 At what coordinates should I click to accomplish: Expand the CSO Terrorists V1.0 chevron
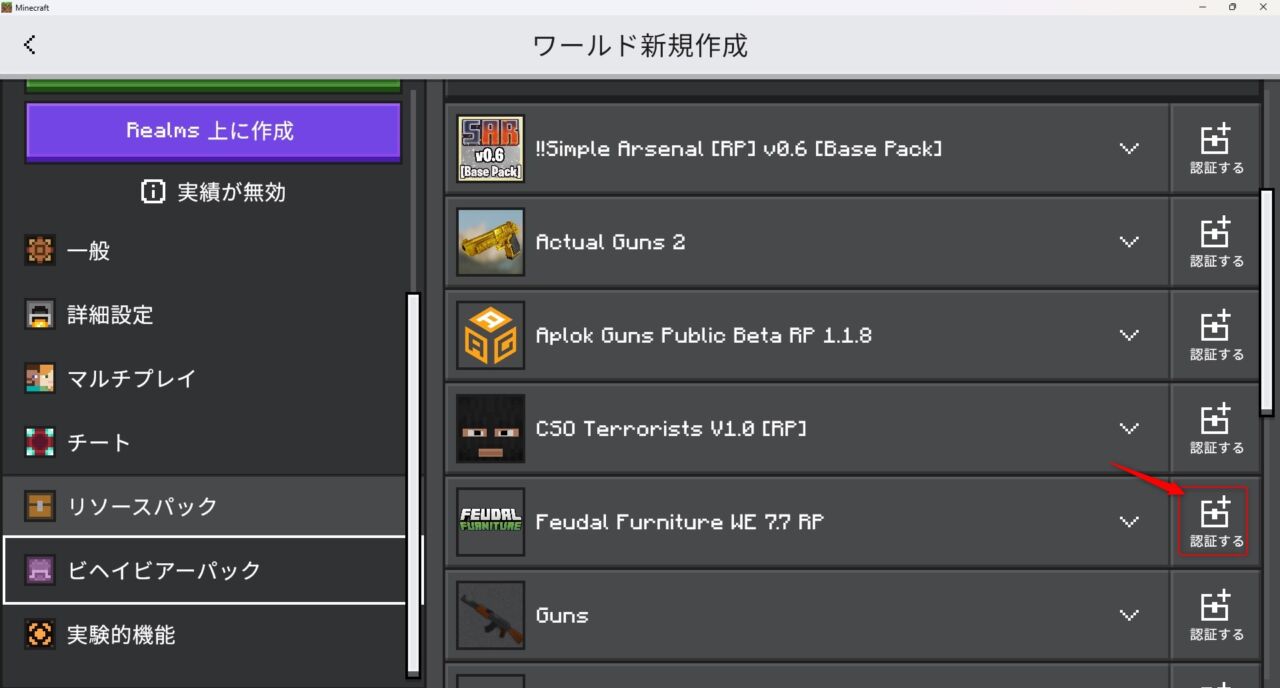click(1129, 428)
